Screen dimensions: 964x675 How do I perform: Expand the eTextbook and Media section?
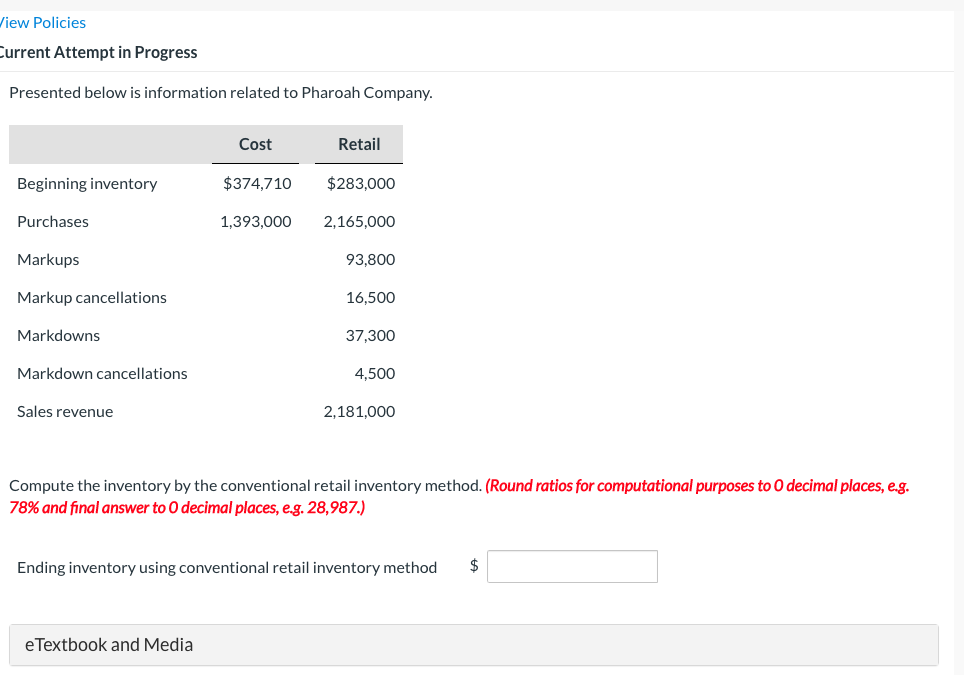pos(109,645)
